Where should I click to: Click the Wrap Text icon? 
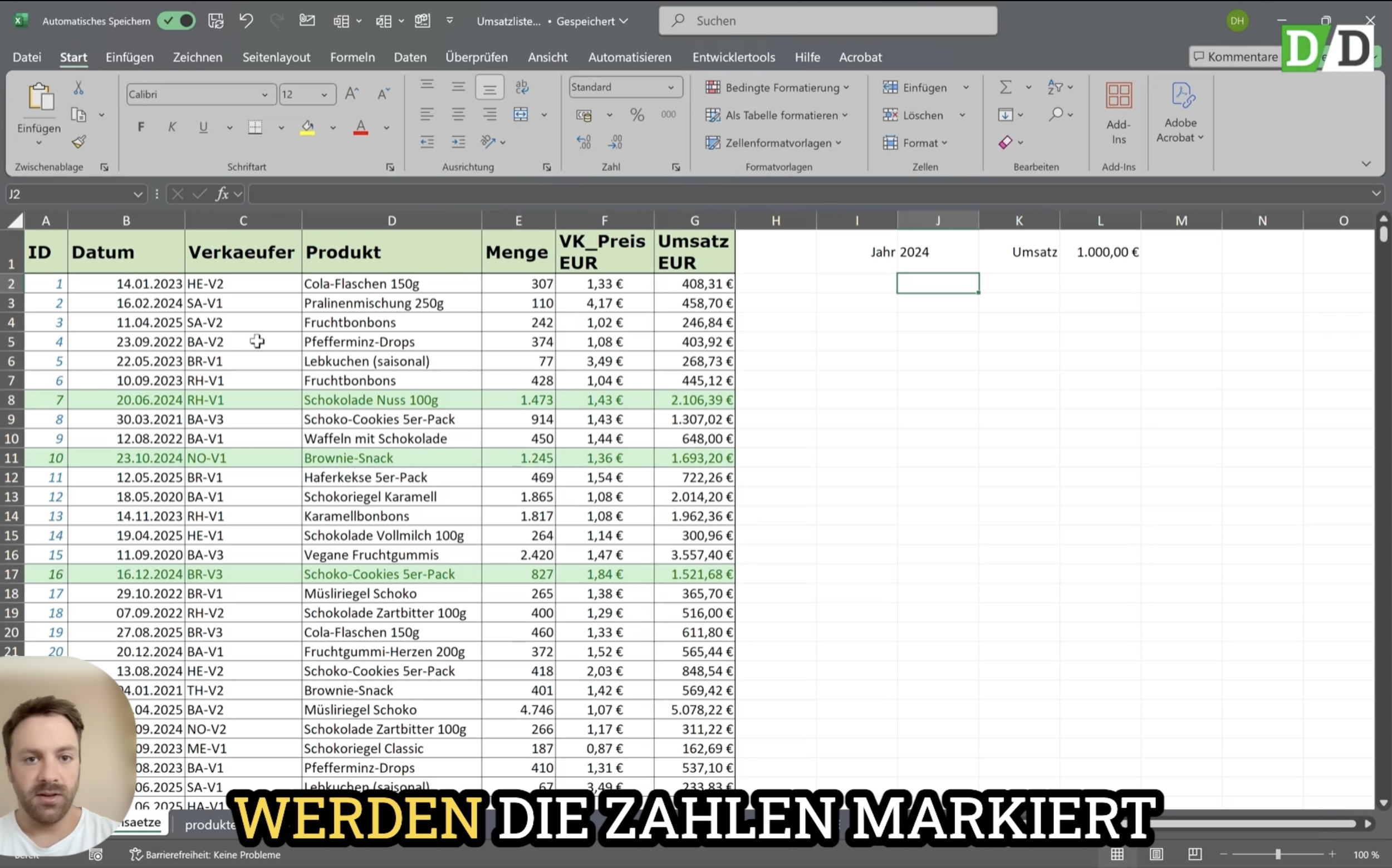point(522,87)
